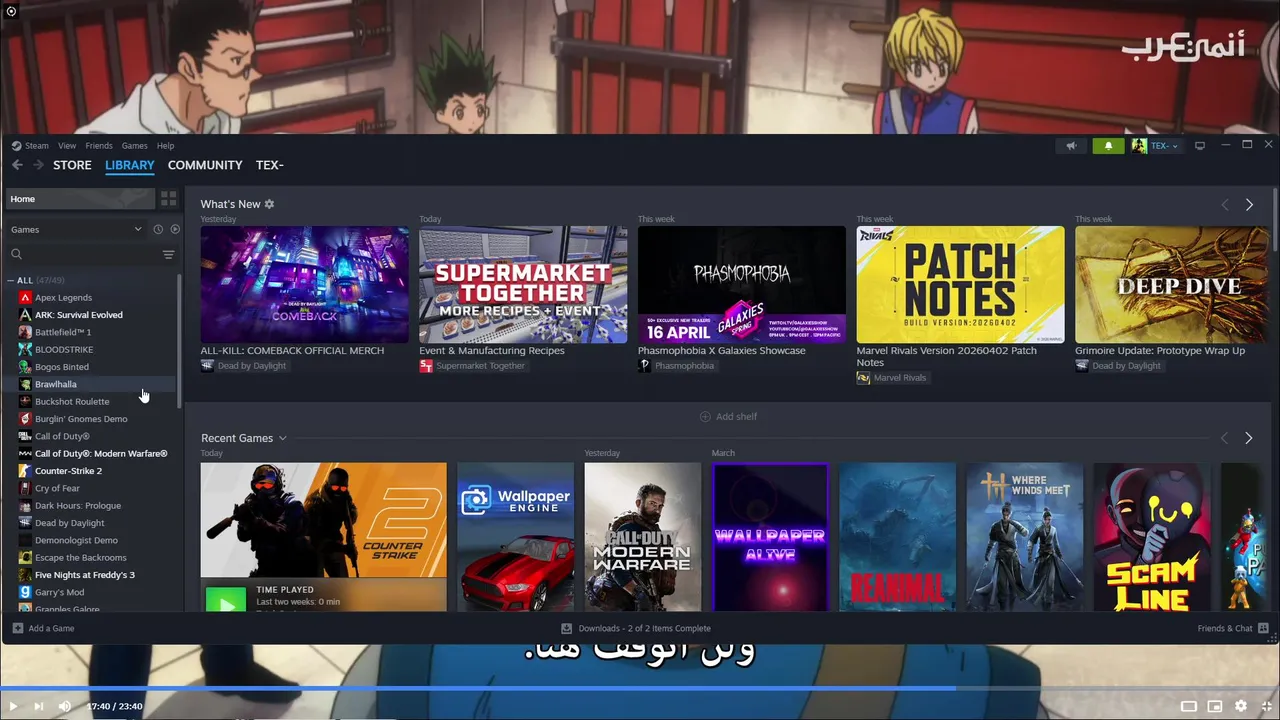Open the Friends menu
Viewport: 1280px width, 720px height.
coord(99,146)
